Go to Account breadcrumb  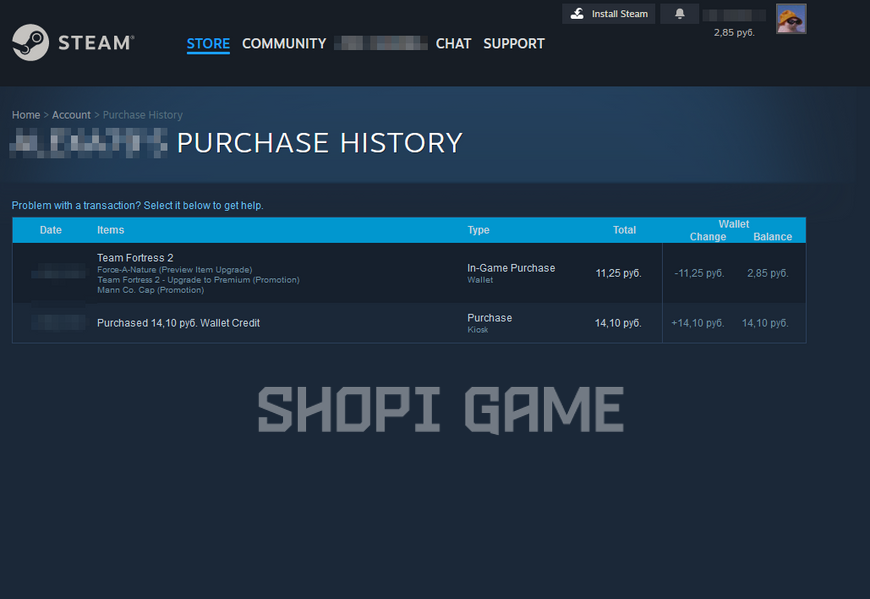(71, 115)
